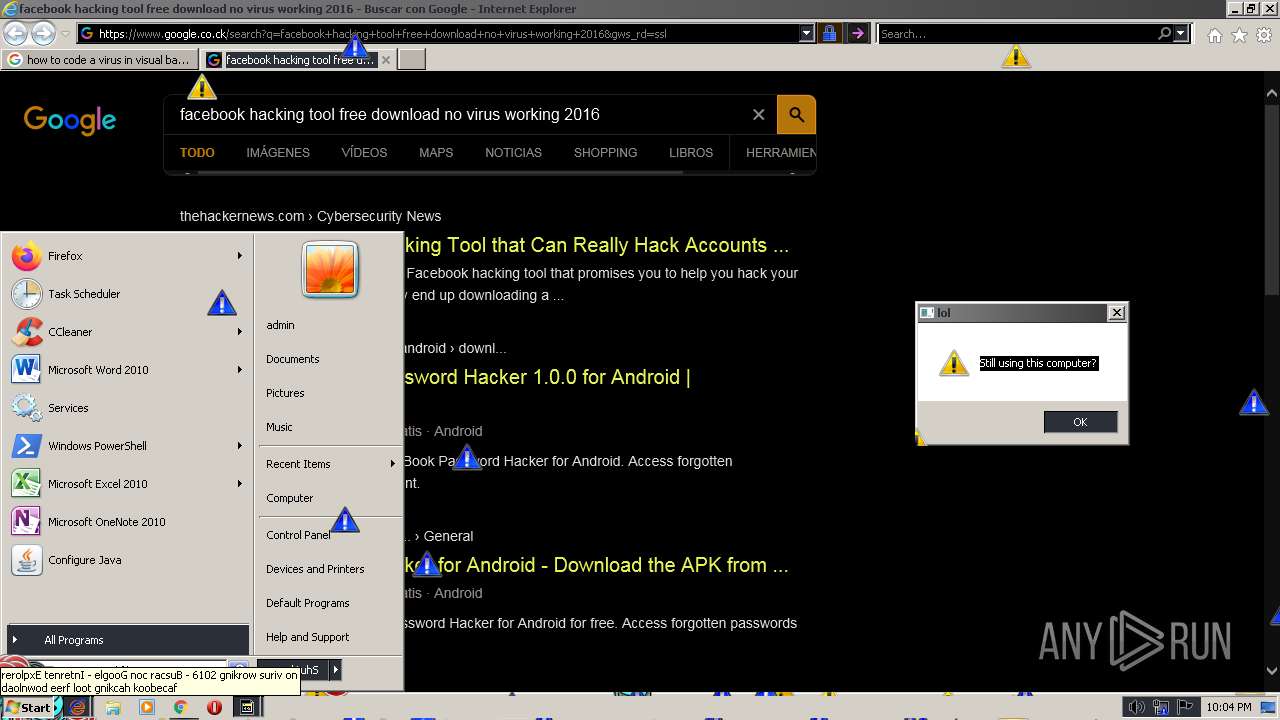Expand the CCleaner submenu arrow
1280x720 pixels.
tap(239, 332)
